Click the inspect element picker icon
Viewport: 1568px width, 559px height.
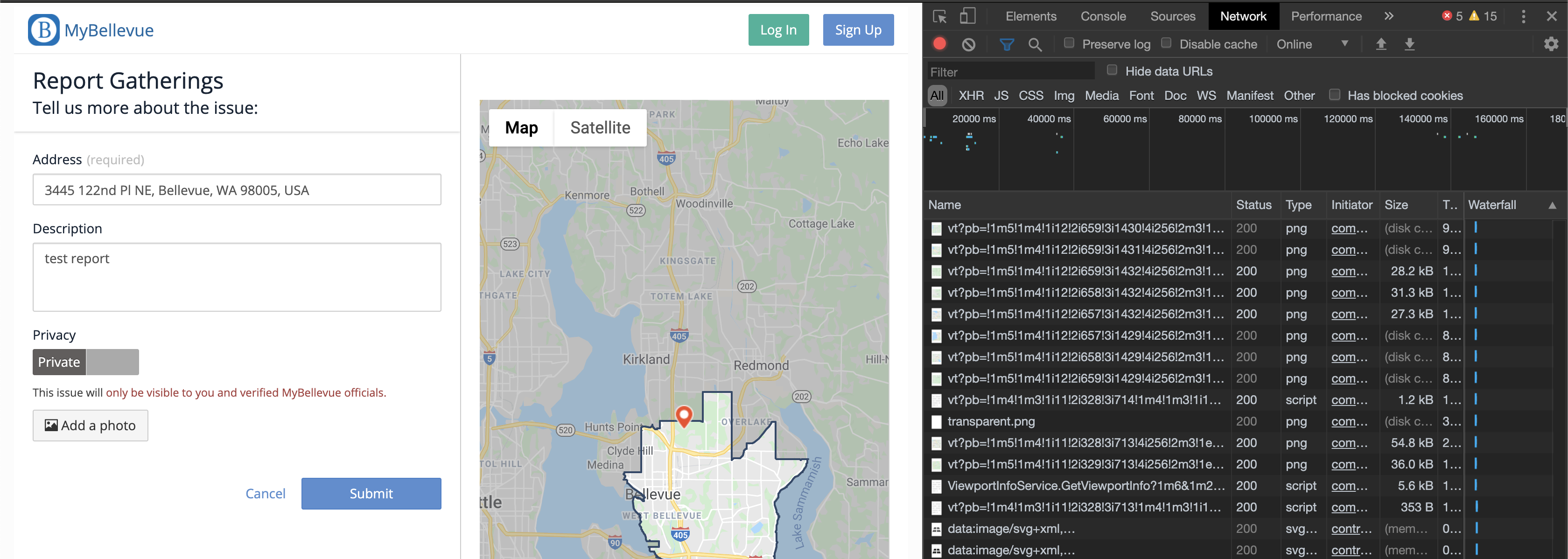tap(940, 16)
